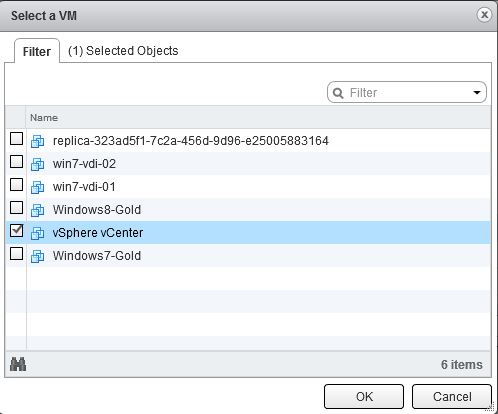Click the VM icon next to win7-vdi-02
This screenshot has width=498, height=414.
coord(37,164)
